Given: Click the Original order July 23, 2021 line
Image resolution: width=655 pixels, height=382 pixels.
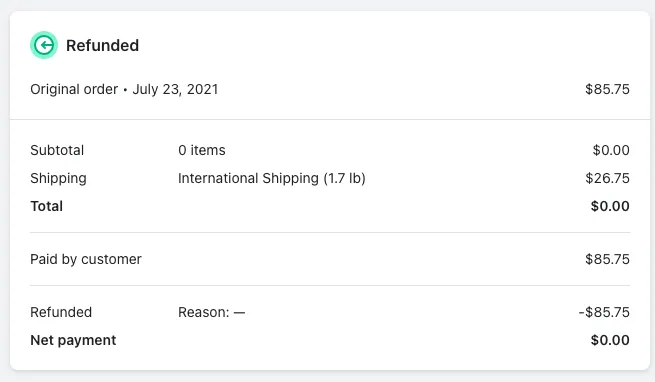Looking at the screenshot, I should pos(124,89).
